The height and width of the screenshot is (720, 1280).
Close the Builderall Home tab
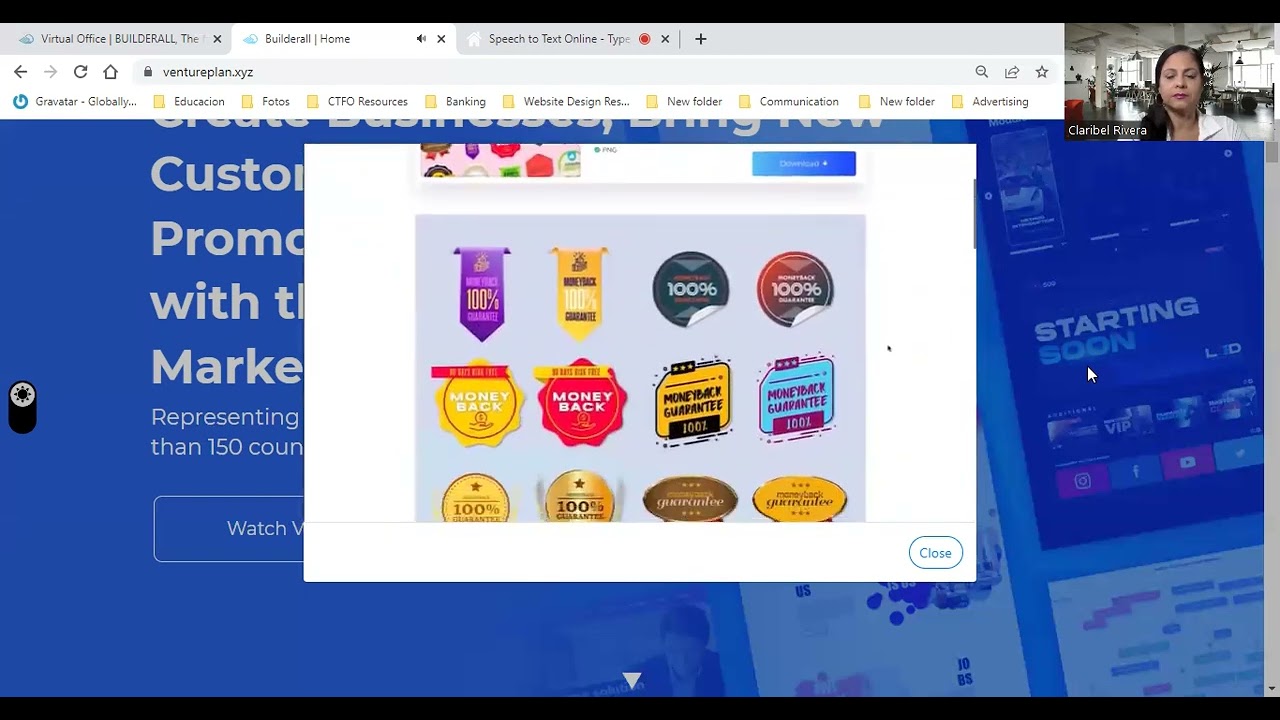(x=441, y=39)
